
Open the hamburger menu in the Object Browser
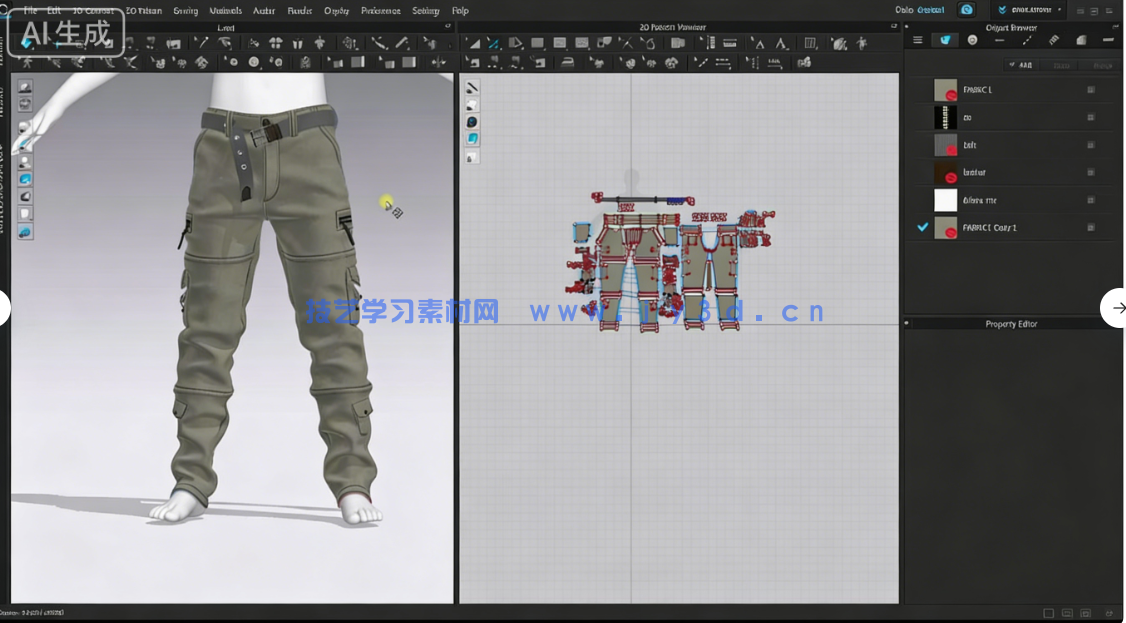point(918,40)
